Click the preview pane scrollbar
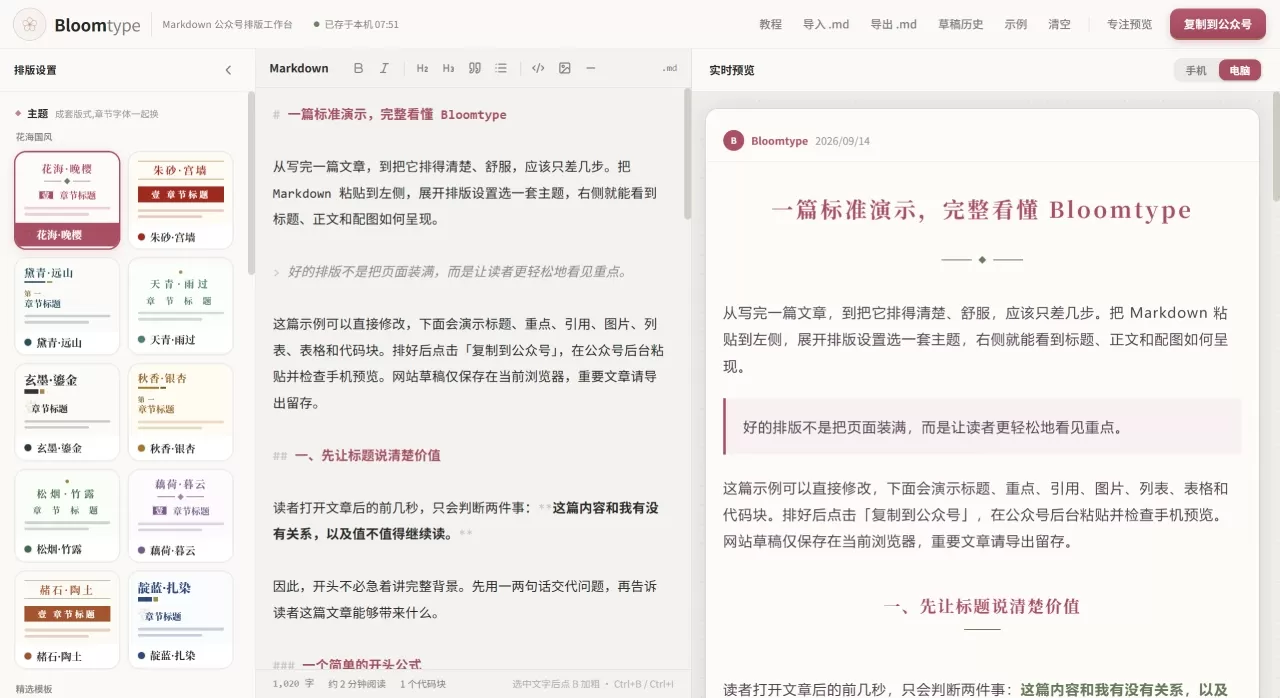The height and width of the screenshot is (698, 1280). click(1275, 145)
